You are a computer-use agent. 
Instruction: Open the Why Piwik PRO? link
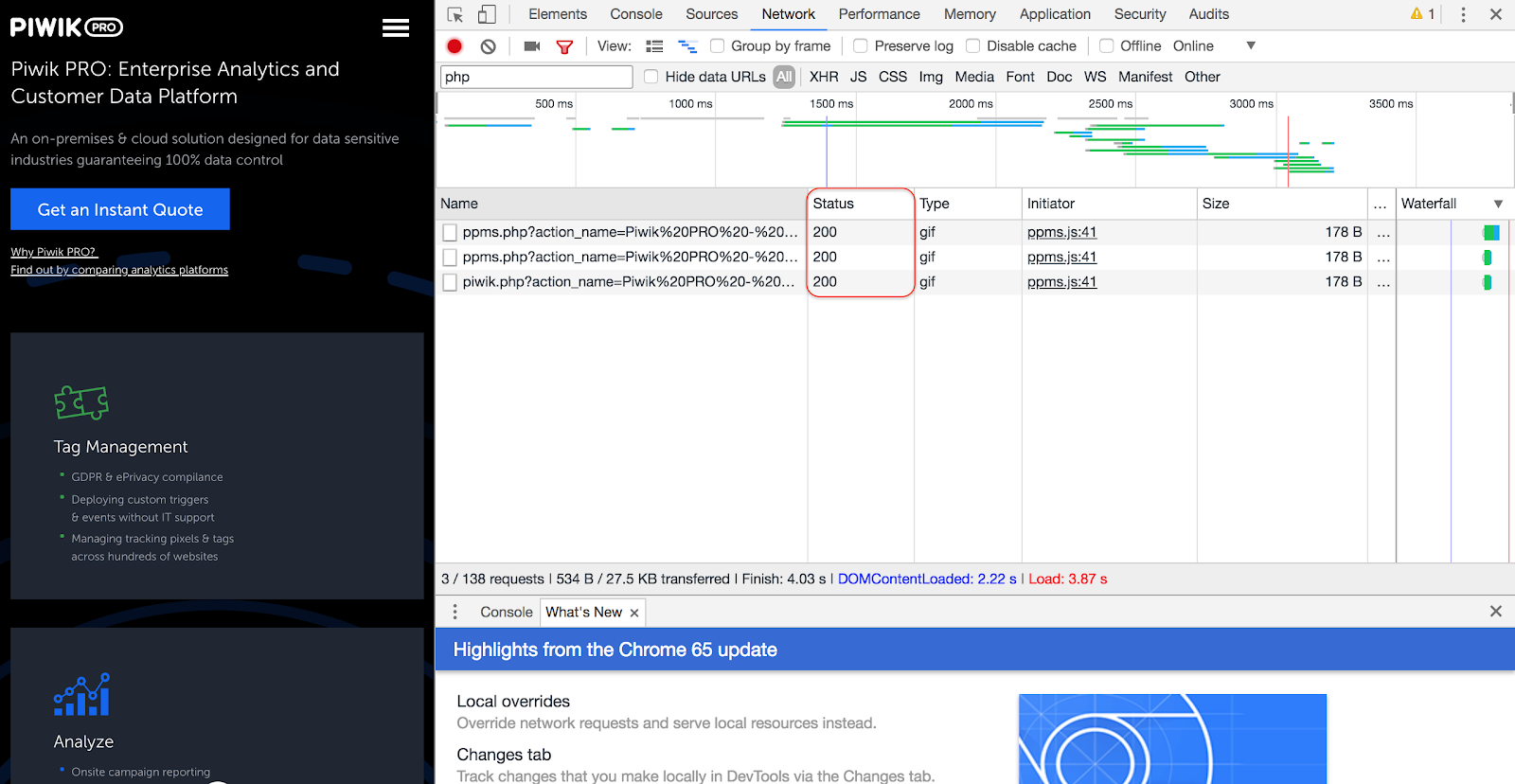[x=54, y=252]
